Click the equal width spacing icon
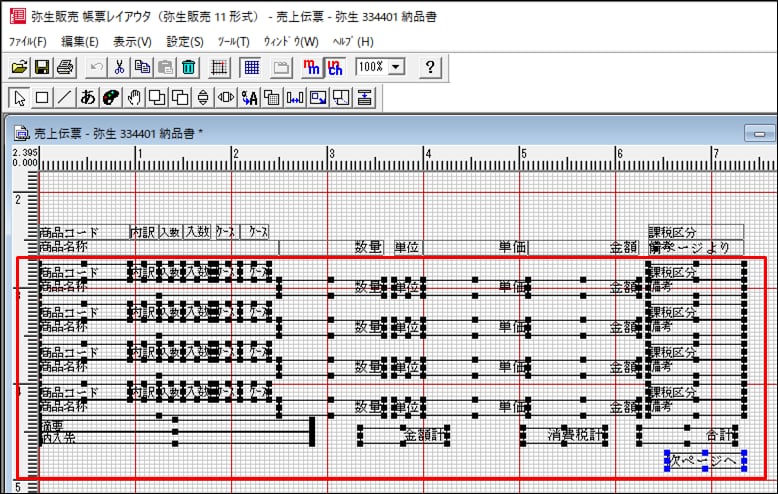 coord(295,98)
